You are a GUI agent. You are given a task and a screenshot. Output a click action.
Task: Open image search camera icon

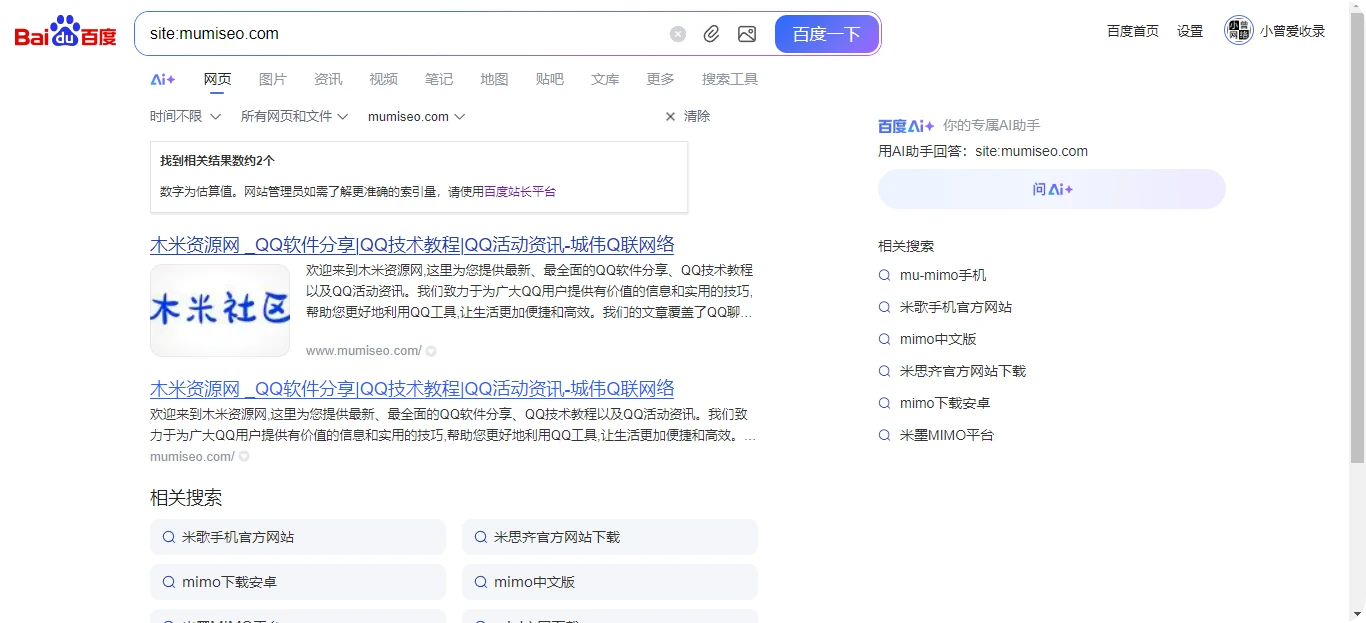(747, 34)
